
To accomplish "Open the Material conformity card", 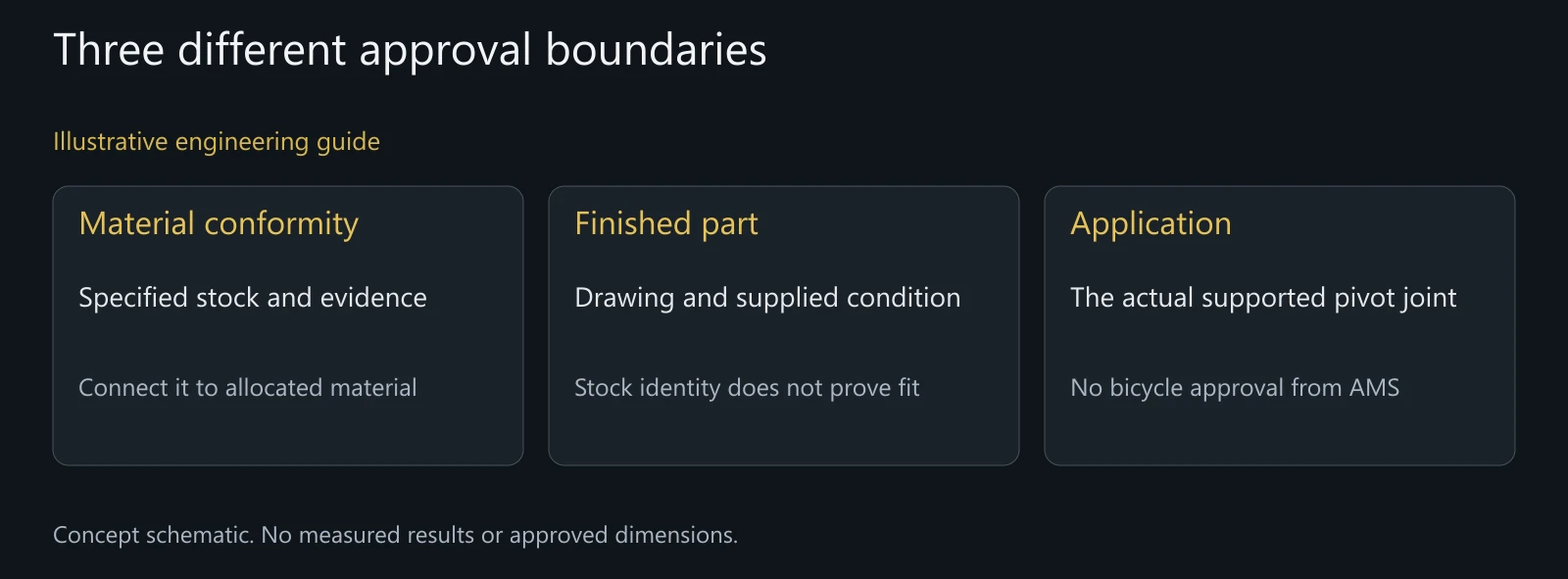I will coord(288,325).
